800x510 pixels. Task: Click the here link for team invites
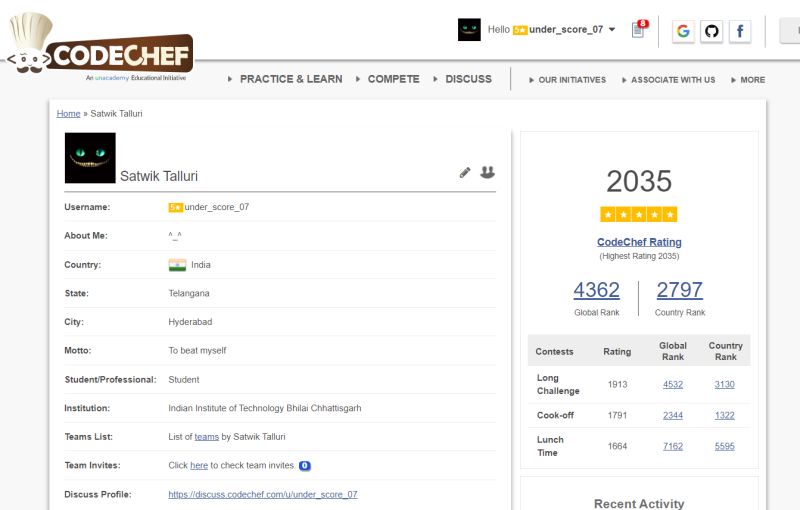pos(199,466)
